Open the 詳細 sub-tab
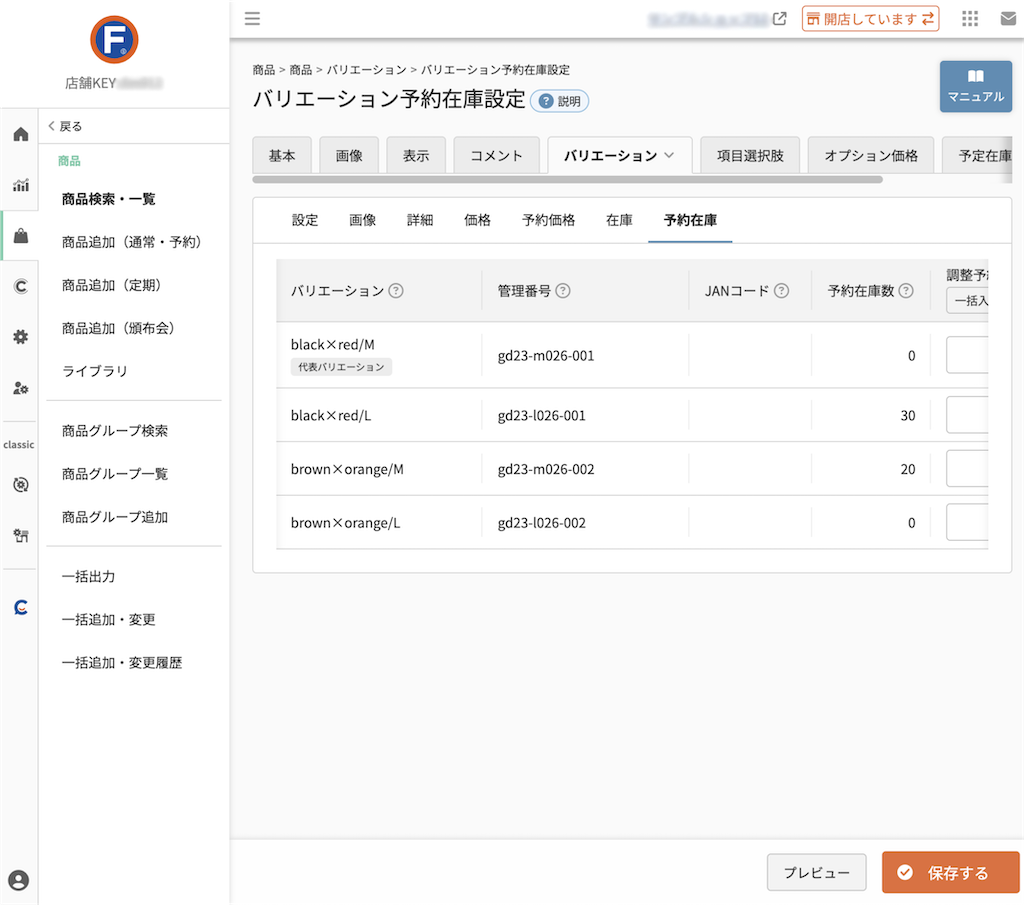The width and height of the screenshot is (1024, 905). click(420, 220)
